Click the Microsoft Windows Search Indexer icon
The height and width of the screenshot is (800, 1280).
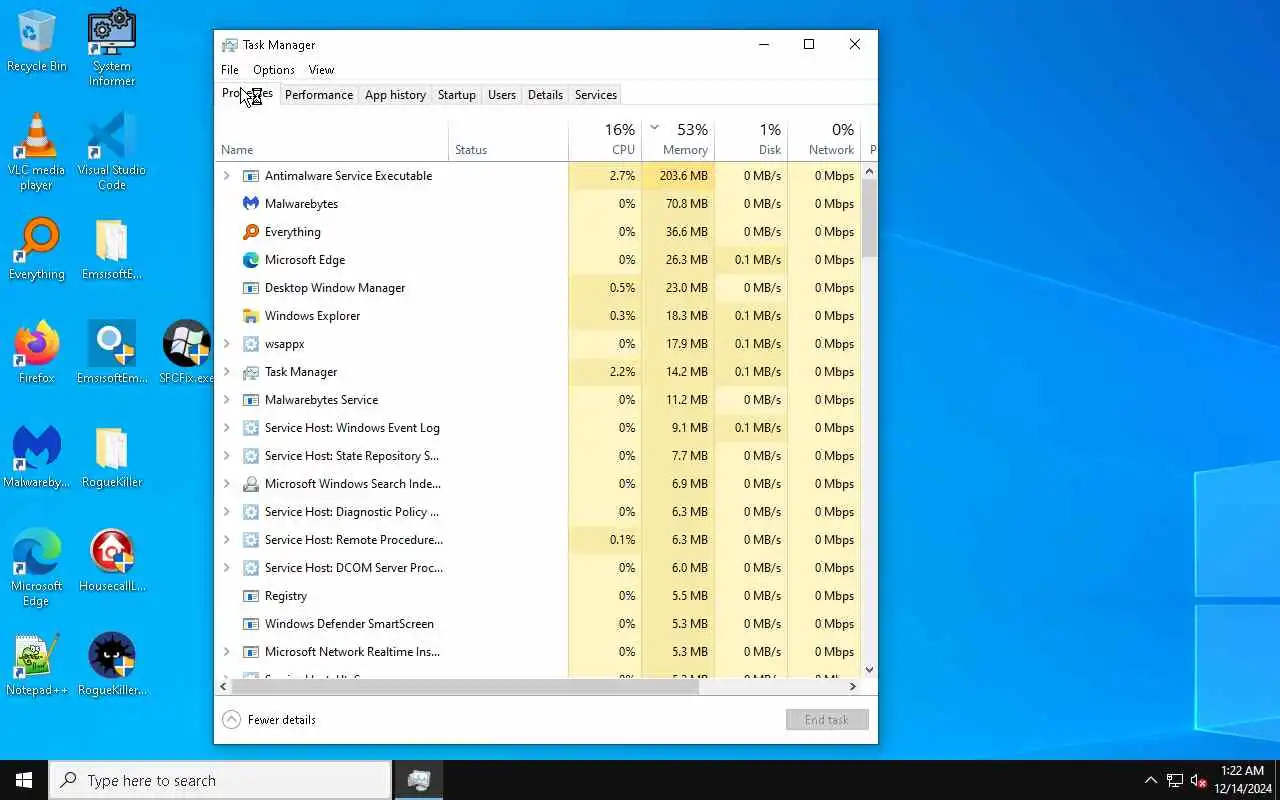(x=251, y=483)
